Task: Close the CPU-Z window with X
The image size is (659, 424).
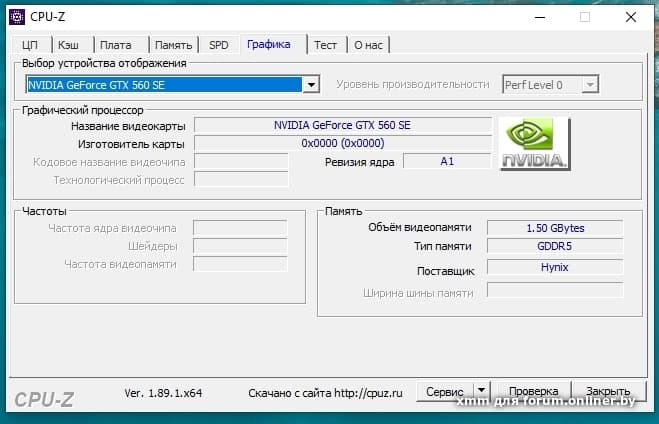Action: pyautogui.click(x=630, y=17)
